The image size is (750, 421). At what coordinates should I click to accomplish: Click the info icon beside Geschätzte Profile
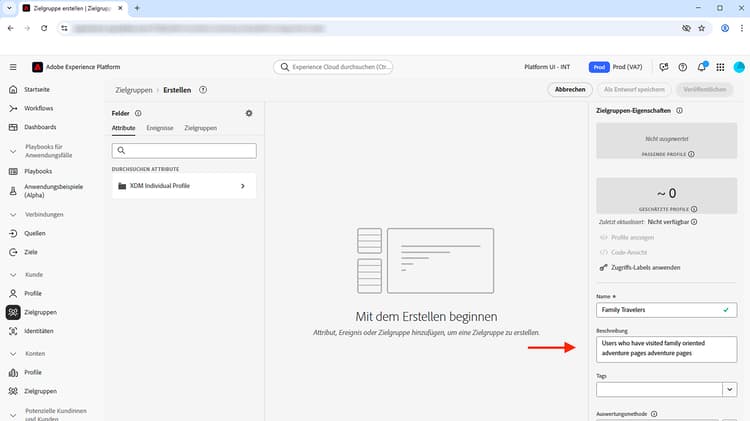click(x=694, y=209)
